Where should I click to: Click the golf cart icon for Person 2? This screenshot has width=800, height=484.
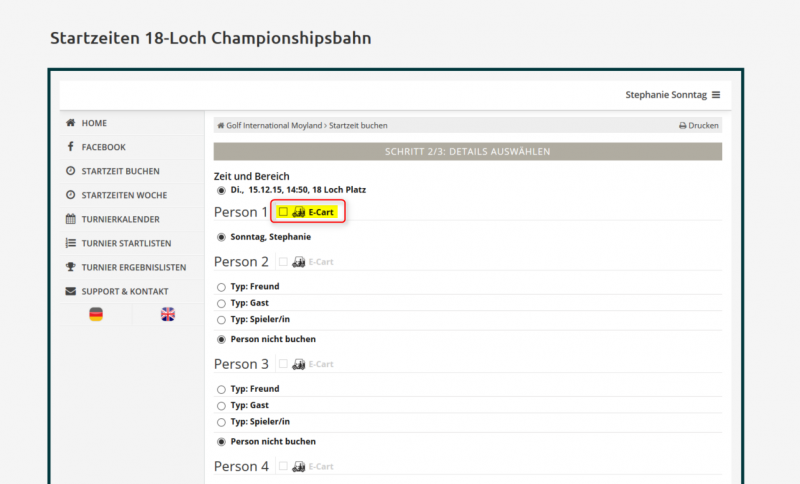[x=298, y=262]
